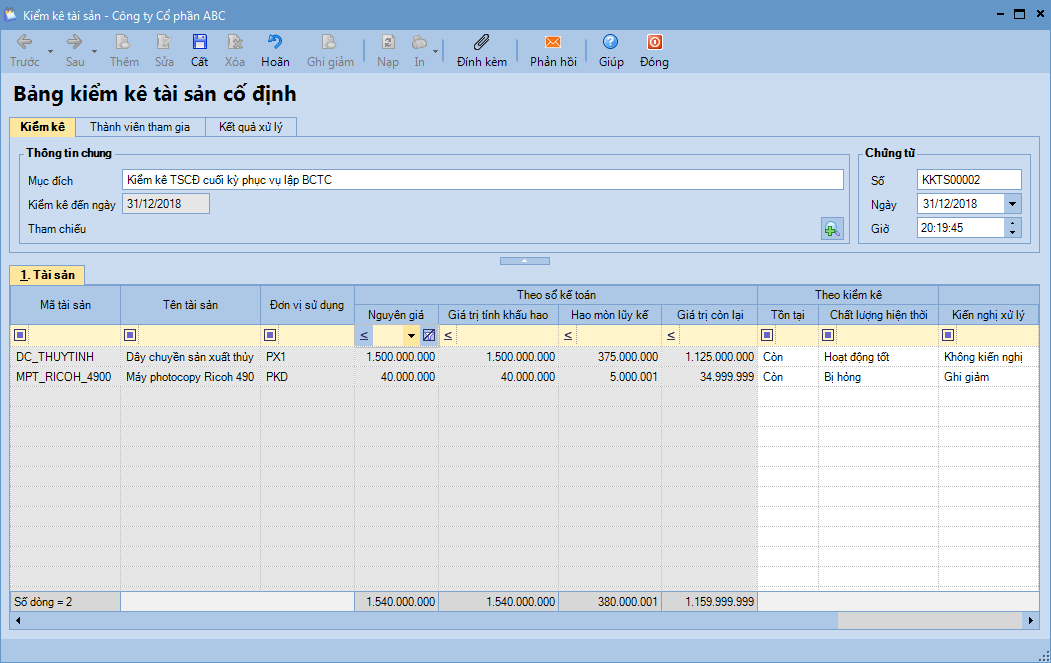Switch to the Thành viên tham gia tab
Image resolution: width=1051 pixels, height=663 pixels.
click(x=139, y=127)
